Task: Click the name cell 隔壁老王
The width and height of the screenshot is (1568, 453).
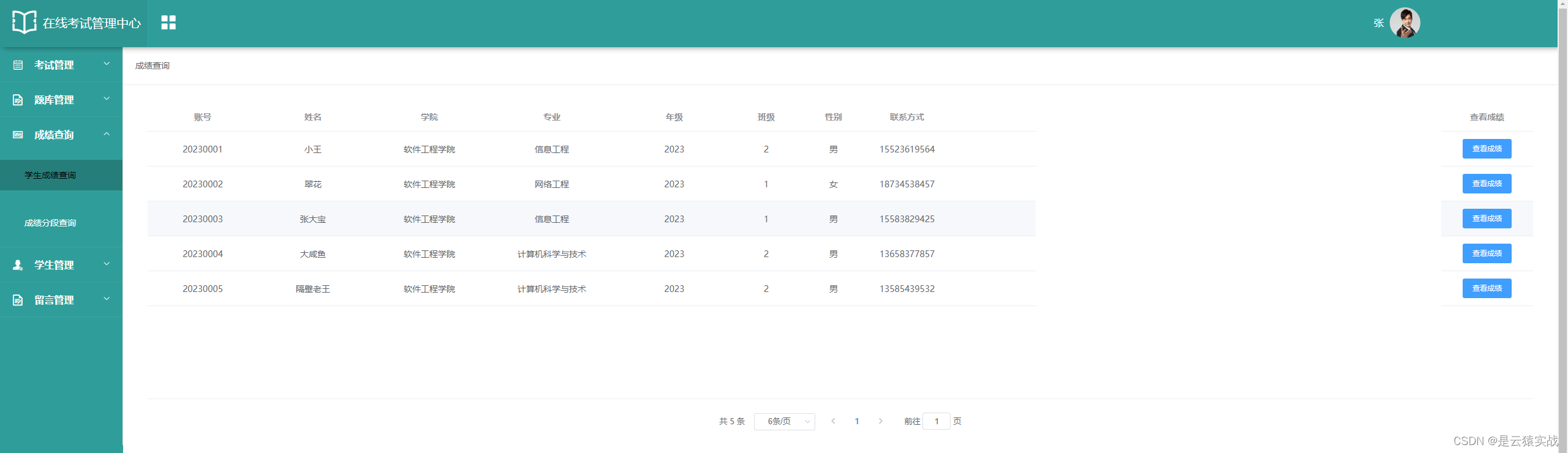Action: tap(313, 289)
